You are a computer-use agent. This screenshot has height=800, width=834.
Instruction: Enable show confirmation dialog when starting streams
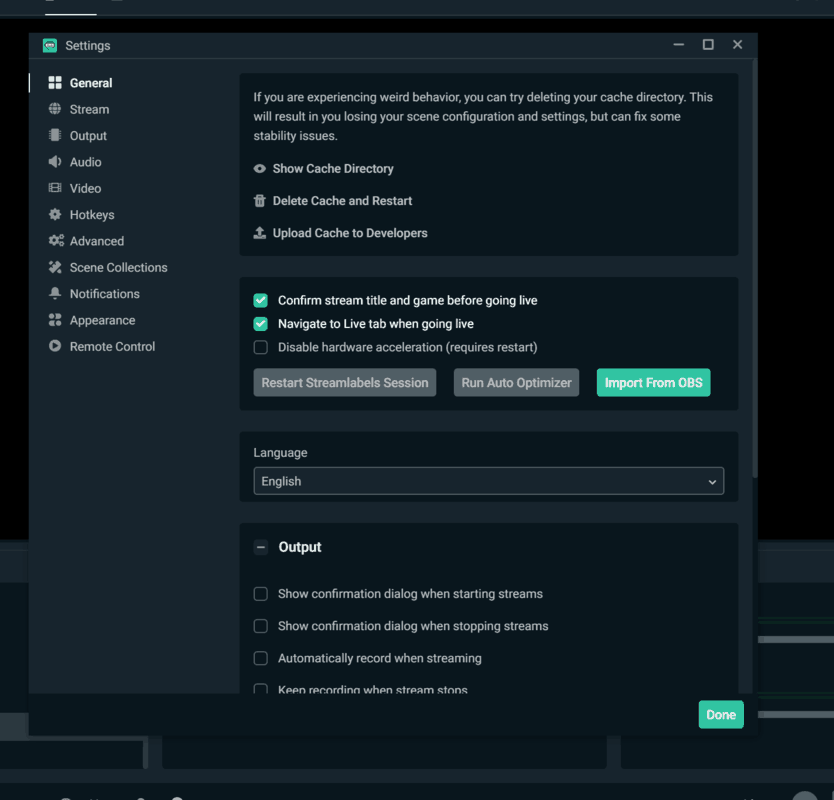(260, 593)
